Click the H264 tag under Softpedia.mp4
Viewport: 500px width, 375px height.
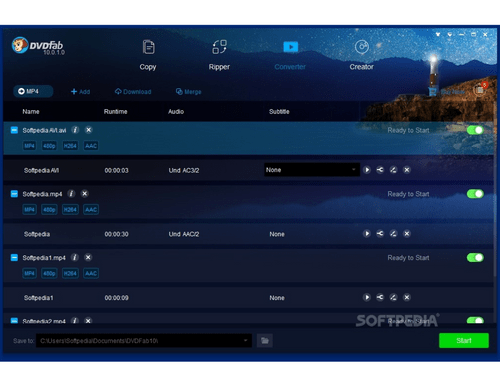click(x=70, y=209)
